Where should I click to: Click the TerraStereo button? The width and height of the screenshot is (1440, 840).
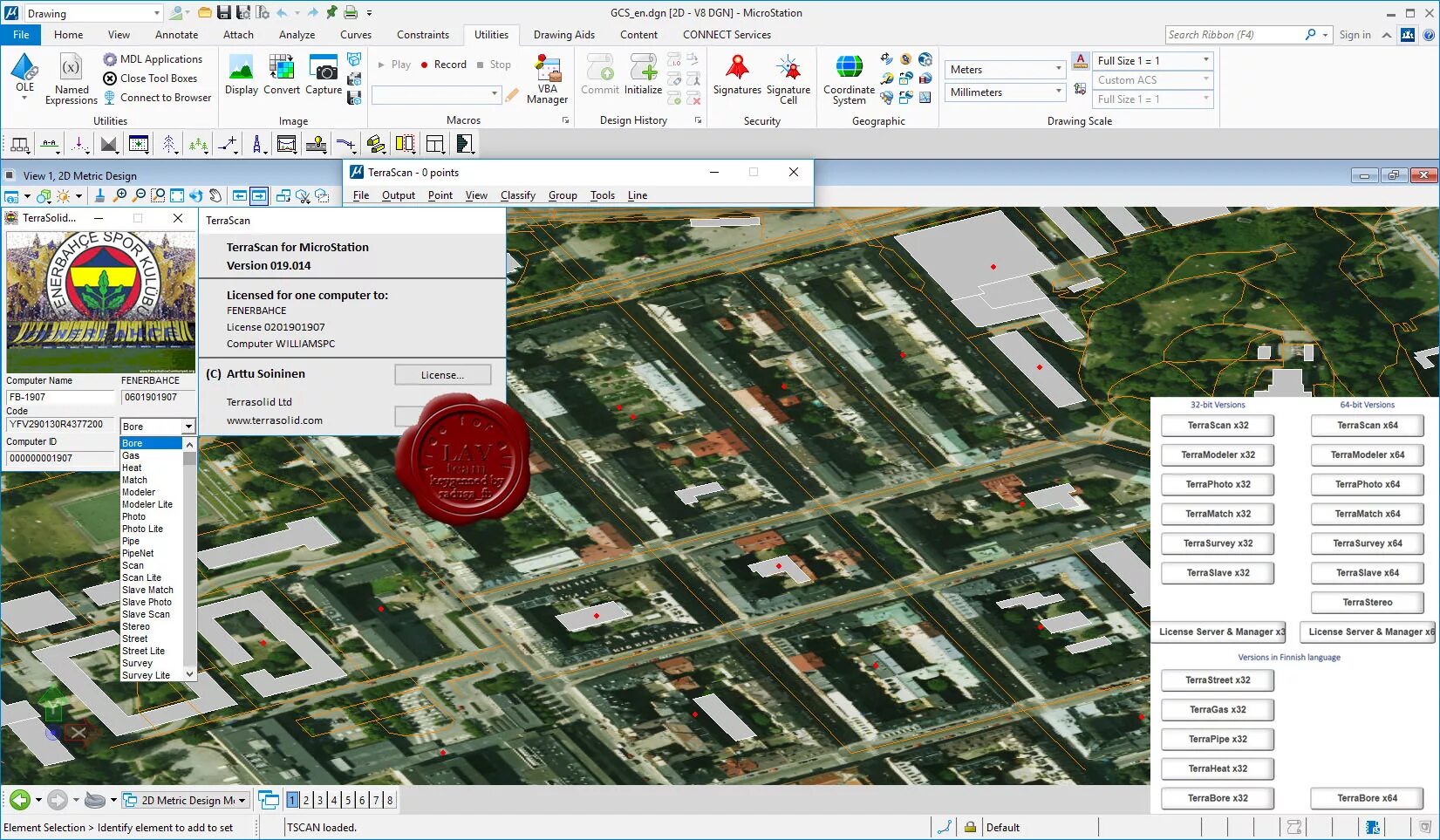(1367, 603)
